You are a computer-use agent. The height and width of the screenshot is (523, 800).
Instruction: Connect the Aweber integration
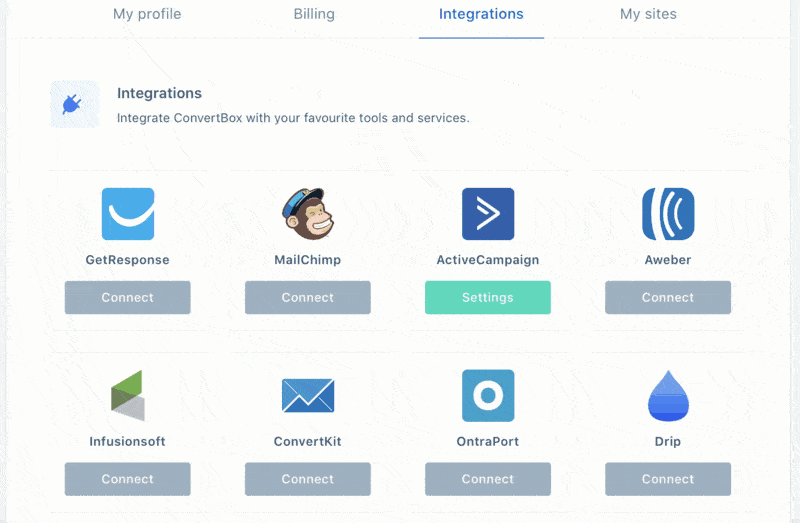(x=668, y=297)
